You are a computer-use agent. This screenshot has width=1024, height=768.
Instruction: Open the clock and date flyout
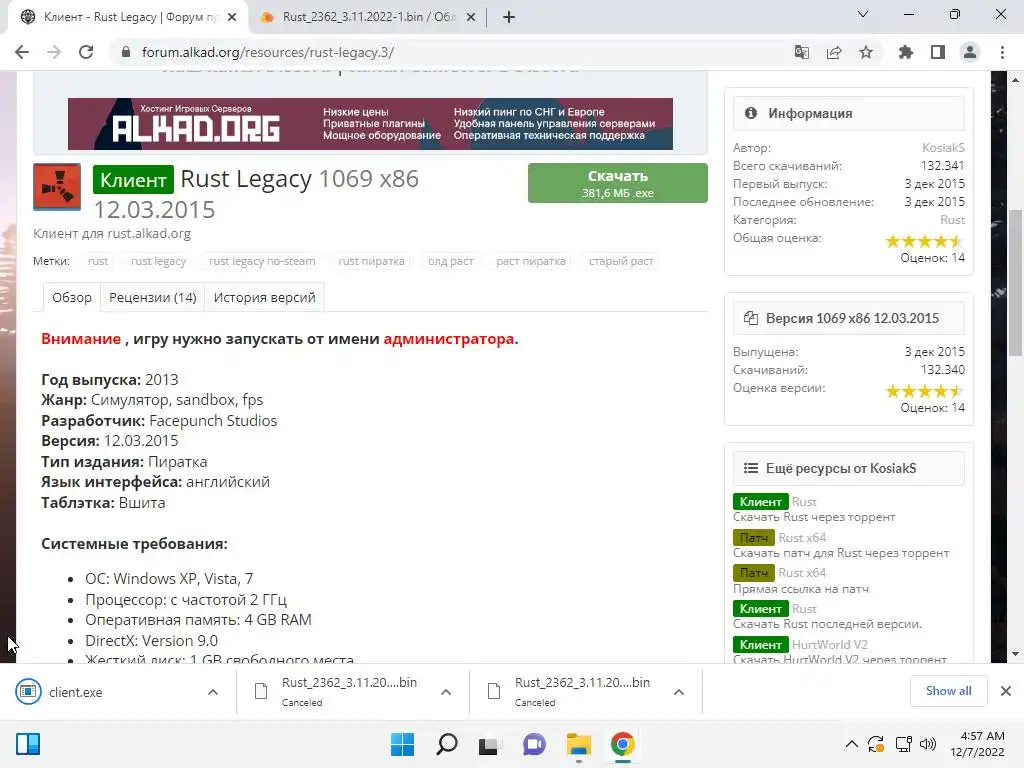(977, 744)
